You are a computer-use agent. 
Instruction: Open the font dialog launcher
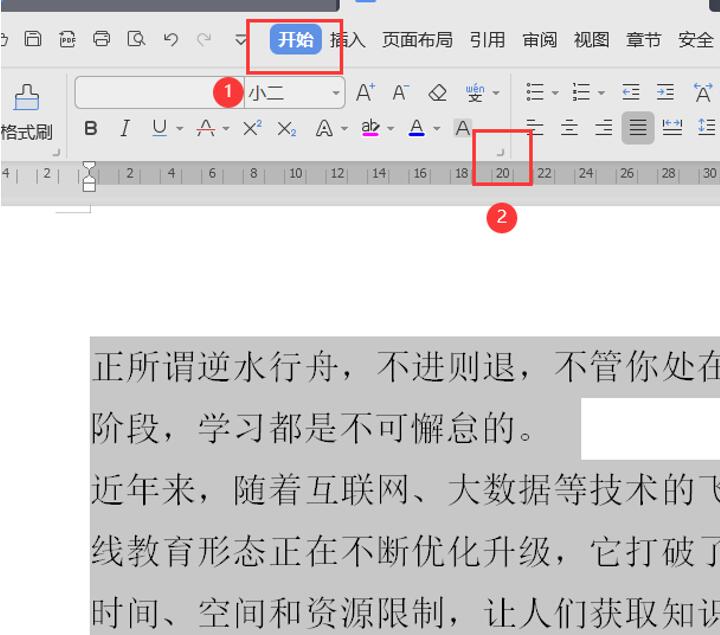coord(501,152)
